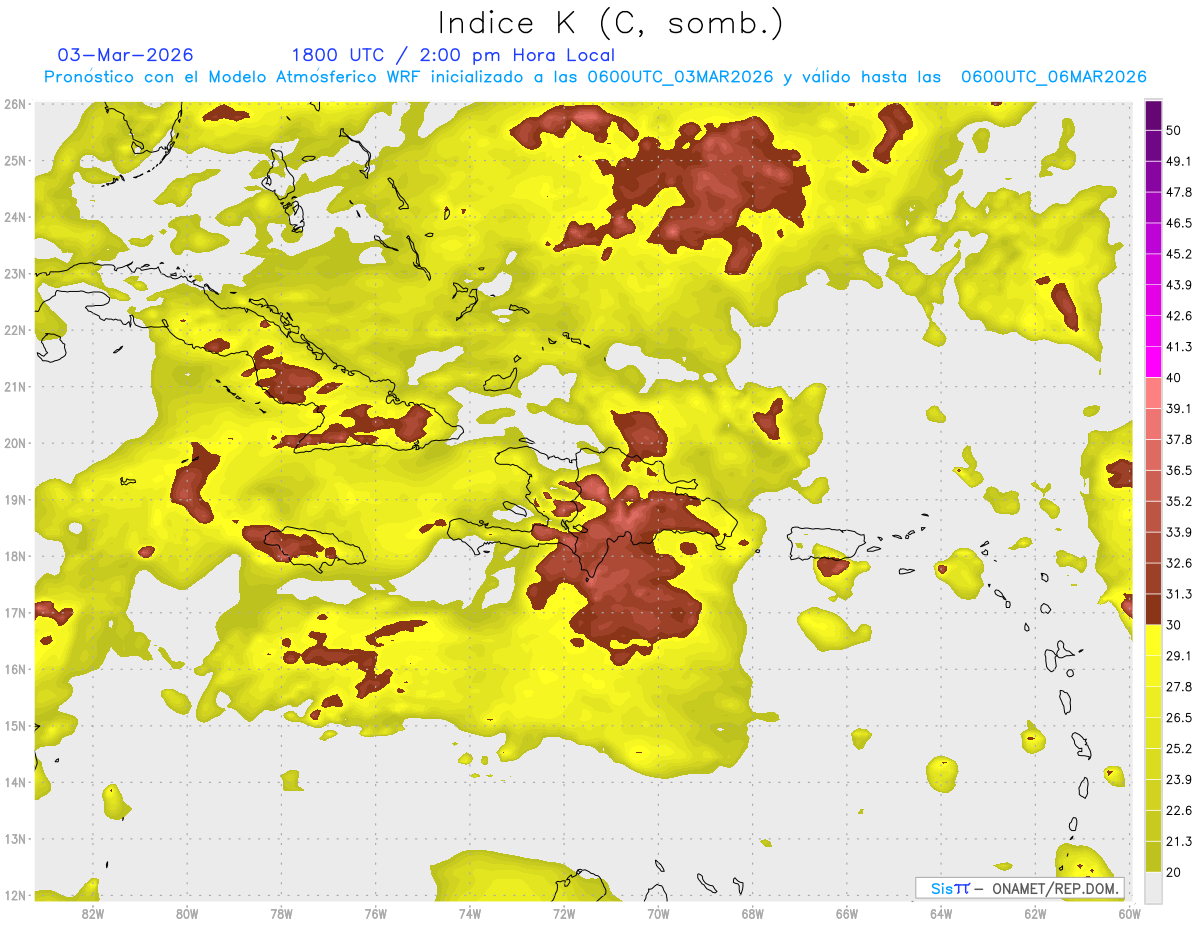This screenshot has height=927, width=1200.
Task: Click color bar value "25.2"
Action: click(1179, 749)
